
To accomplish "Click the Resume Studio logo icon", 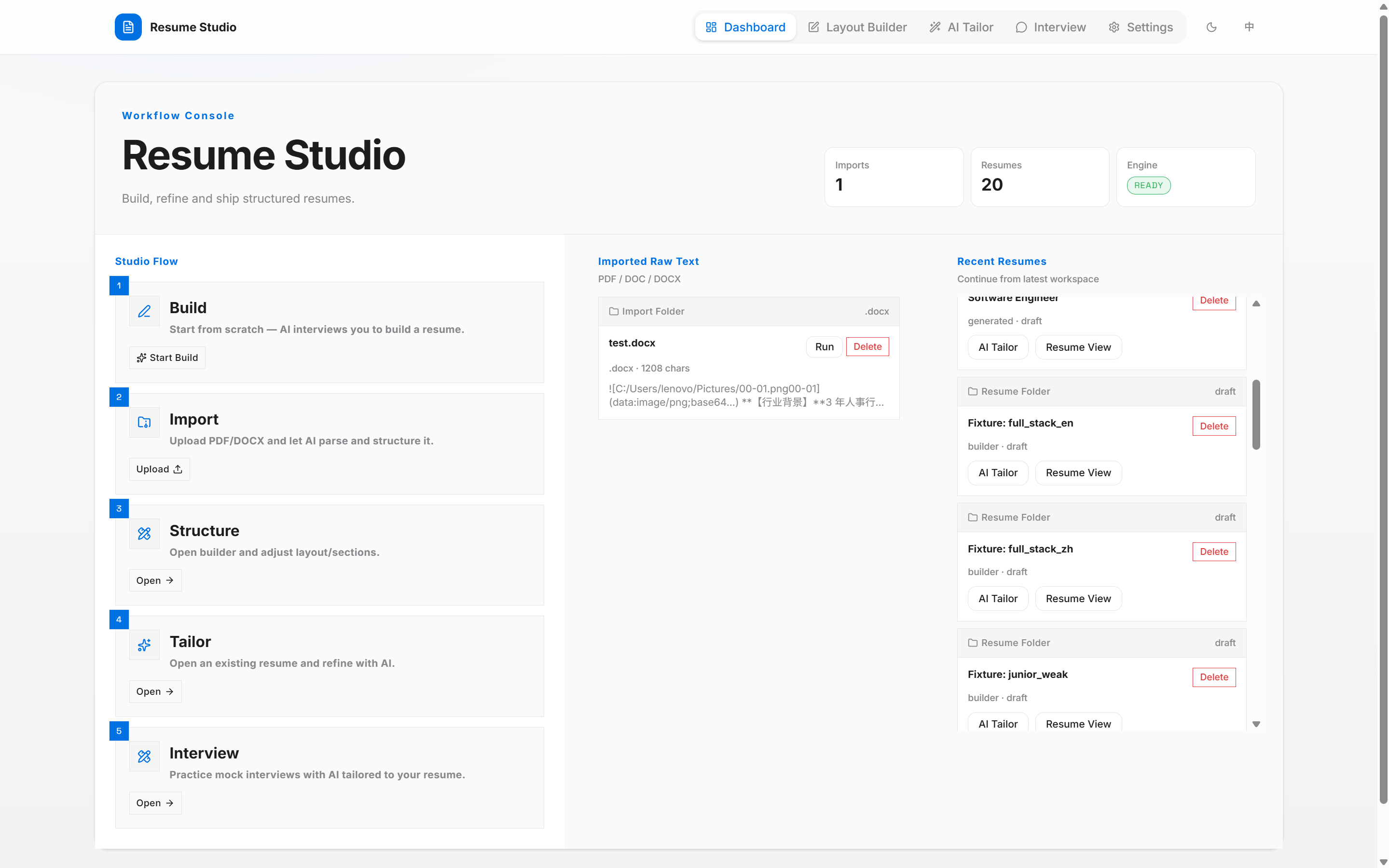I will coord(128,27).
